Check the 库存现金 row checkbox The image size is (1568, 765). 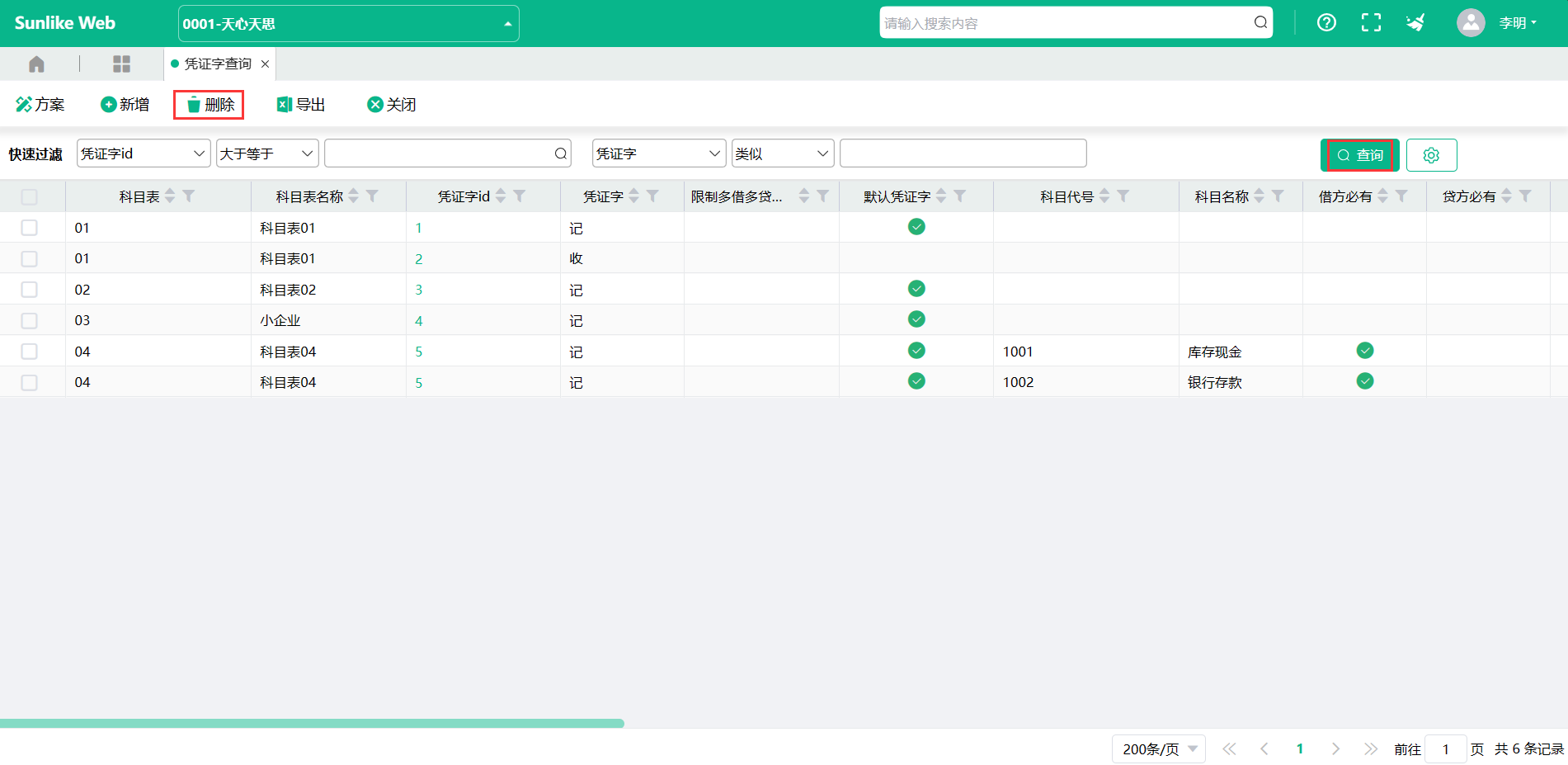(30, 352)
